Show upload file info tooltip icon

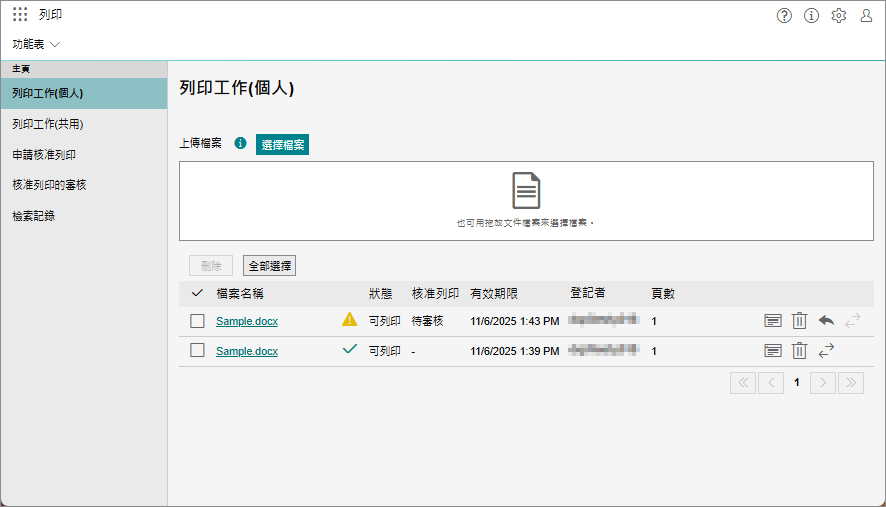[x=240, y=144]
